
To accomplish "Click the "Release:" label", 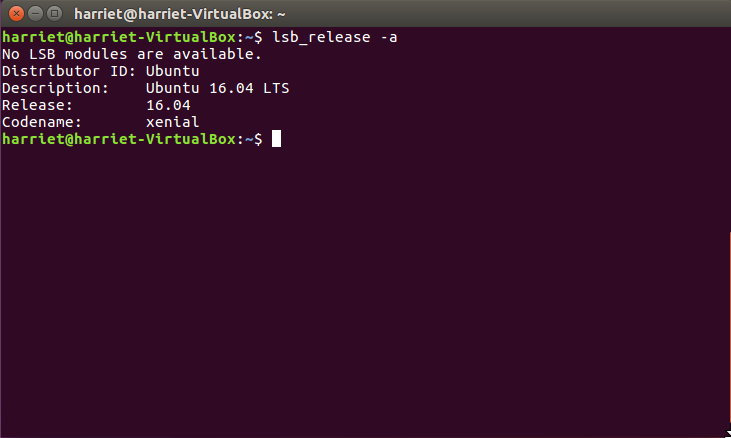I will pyautogui.click(x=40, y=105).
